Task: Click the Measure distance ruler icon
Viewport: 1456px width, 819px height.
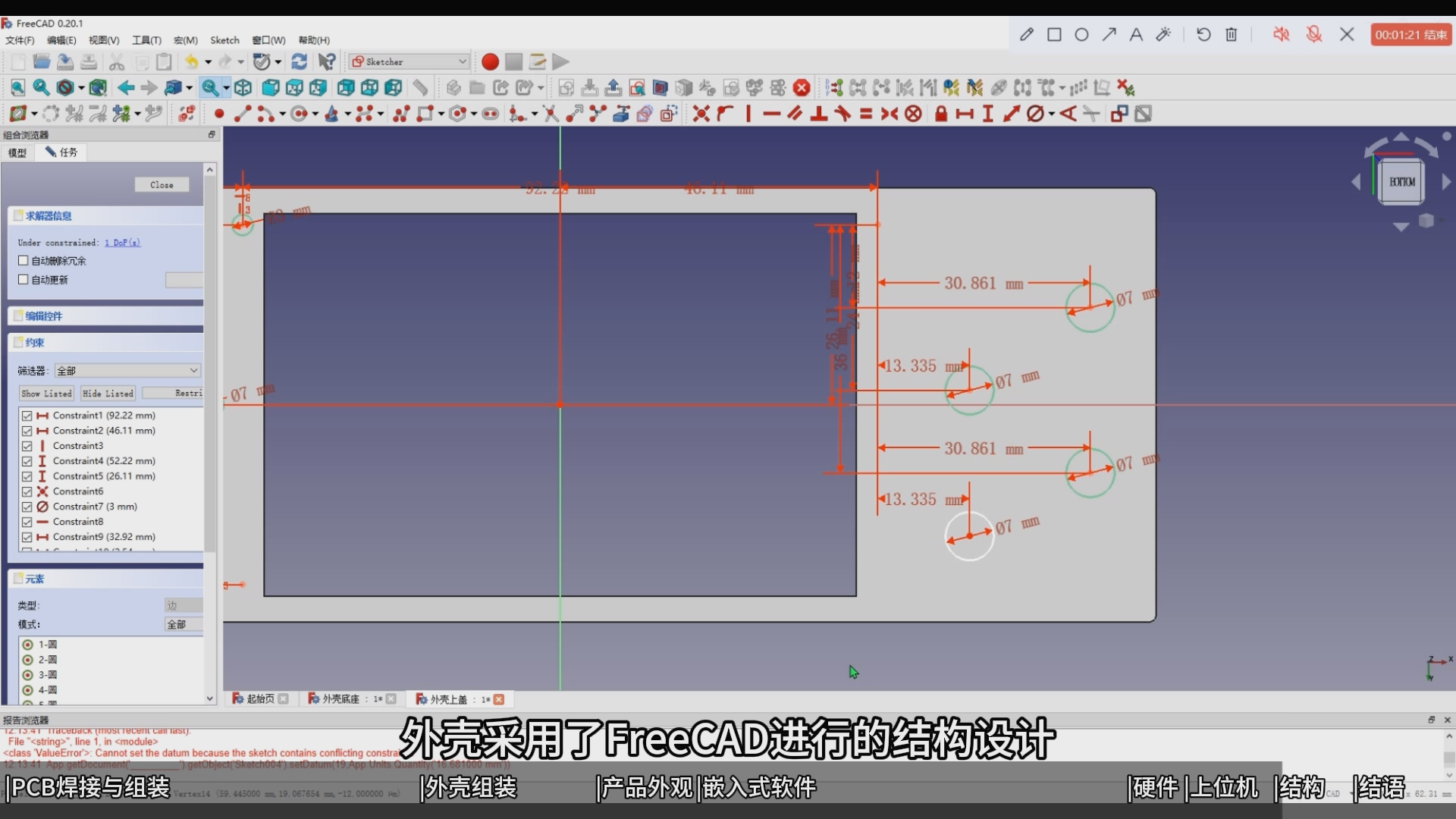Action: click(x=421, y=88)
